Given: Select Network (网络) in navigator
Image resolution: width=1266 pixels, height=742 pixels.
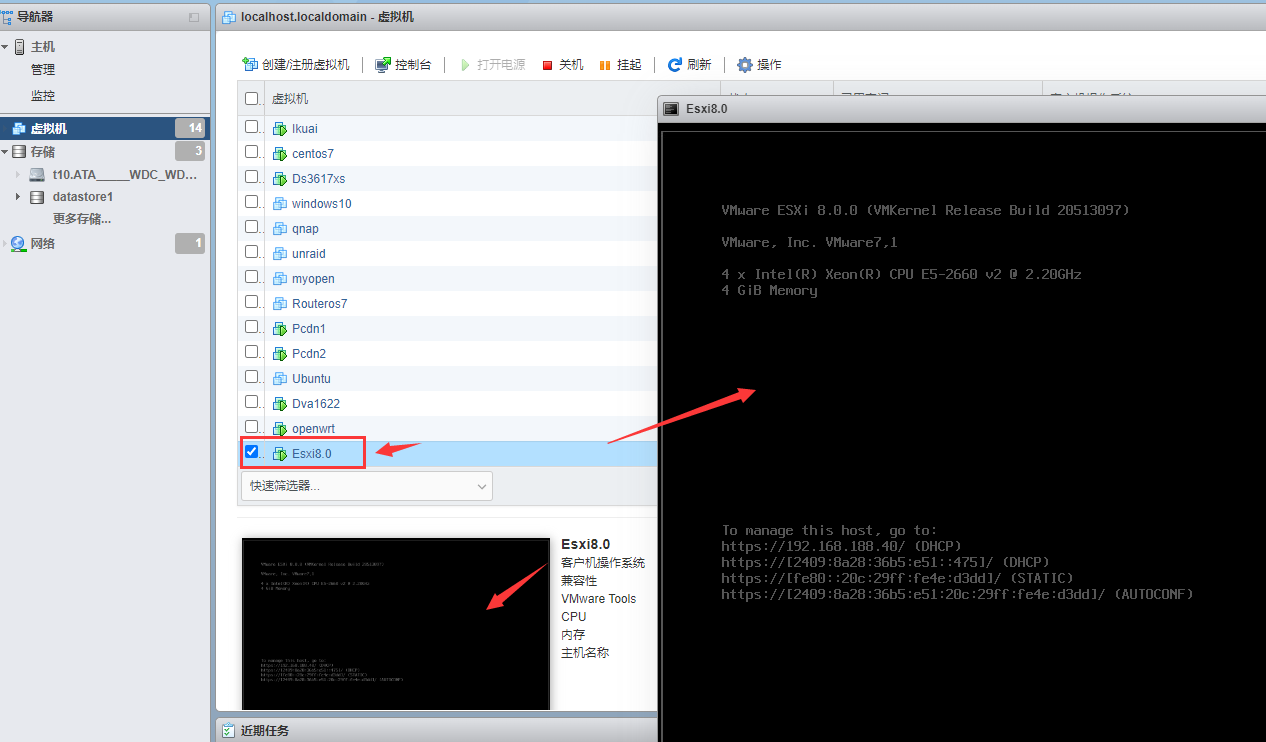Looking at the screenshot, I should (x=43, y=243).
